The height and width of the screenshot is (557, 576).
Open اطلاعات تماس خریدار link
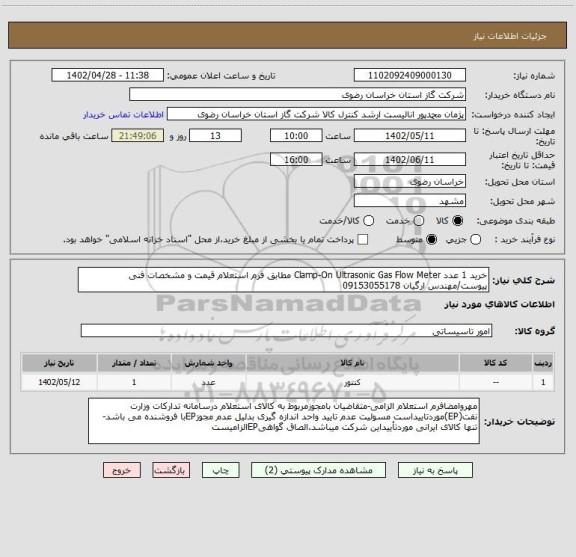click(123, 115)
